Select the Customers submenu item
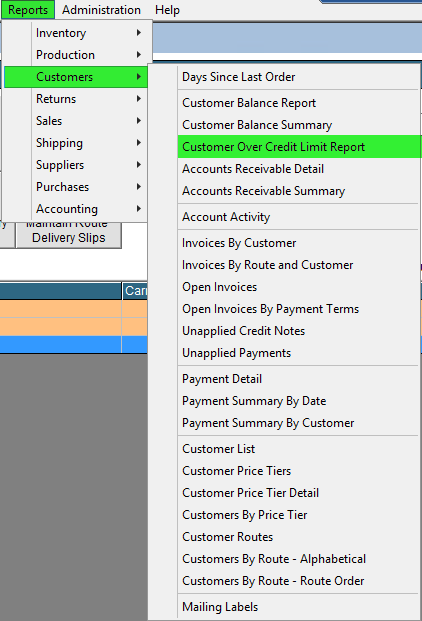 coord(75,77)
